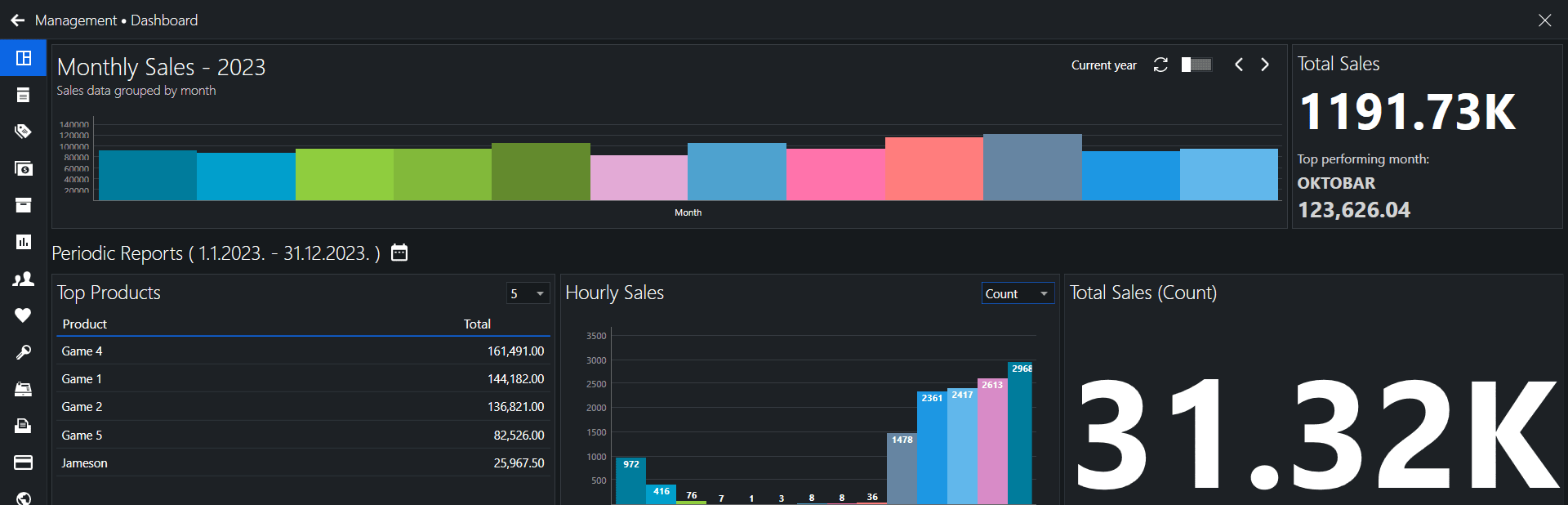
Task: Open the price tags sidebar icon
Action: click(24, 132)
